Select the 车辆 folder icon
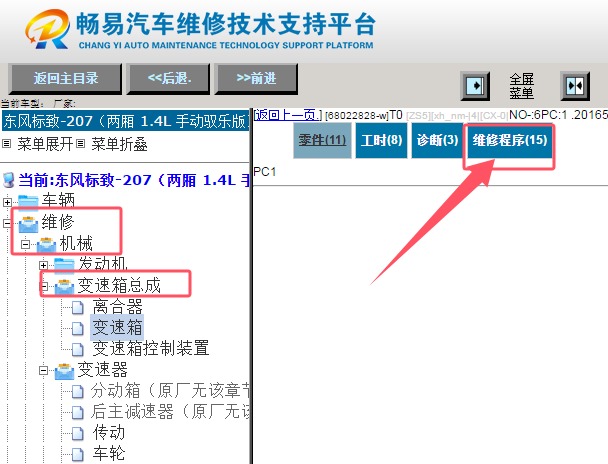The image size is (608, 464). tap(28, 201)
